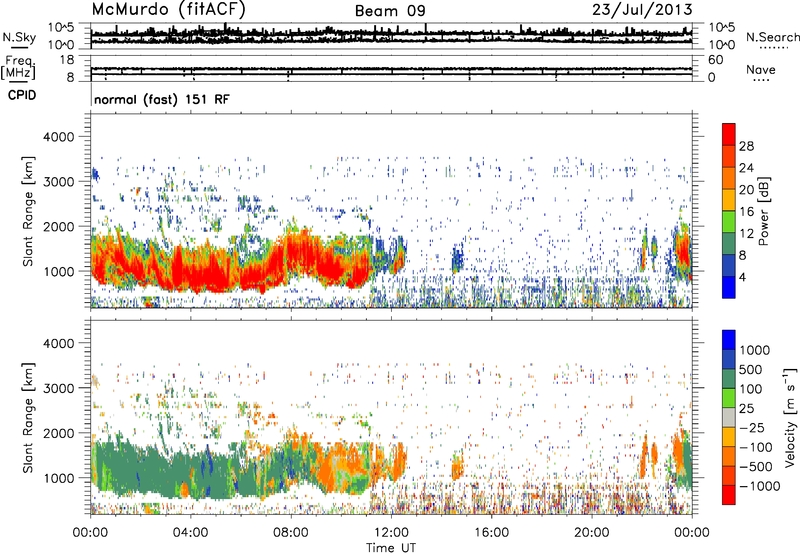800x554 pixels.
Task: Select the 3000 km tick on power panel
Action: coord(59,182)
